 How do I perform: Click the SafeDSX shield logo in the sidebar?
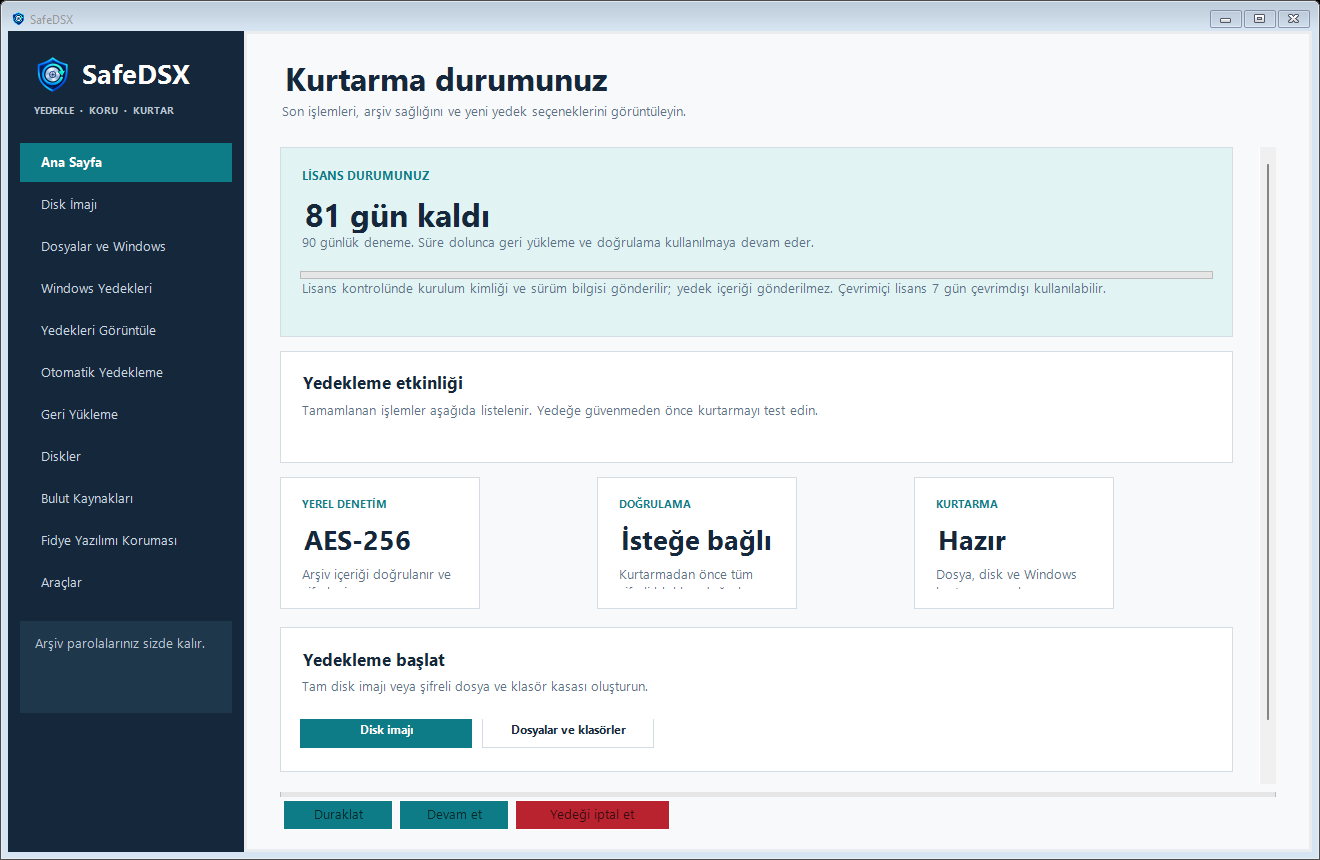53,75
